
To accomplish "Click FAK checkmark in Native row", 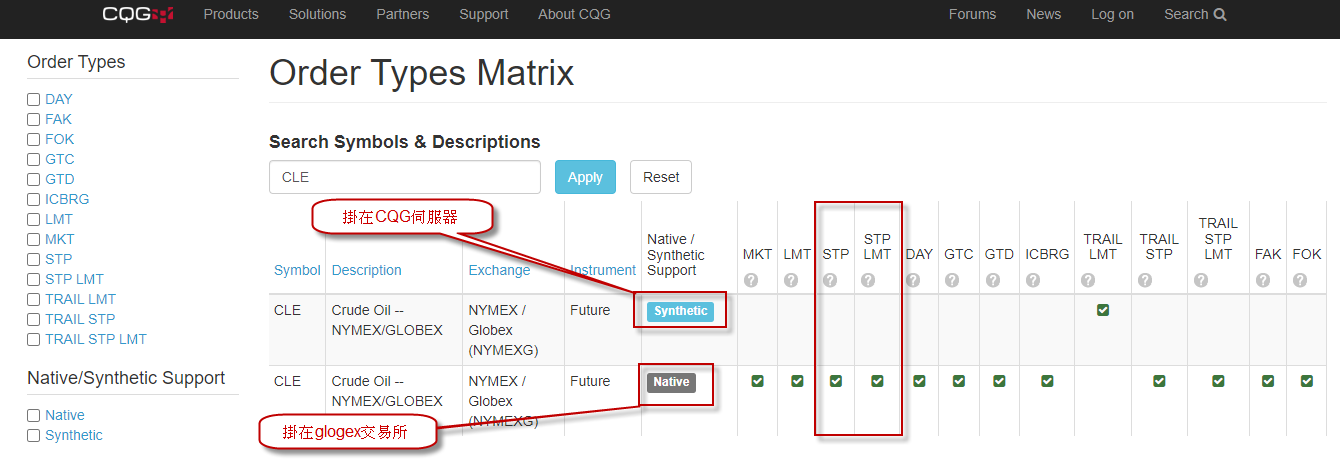I will (x=1268, y=381).
